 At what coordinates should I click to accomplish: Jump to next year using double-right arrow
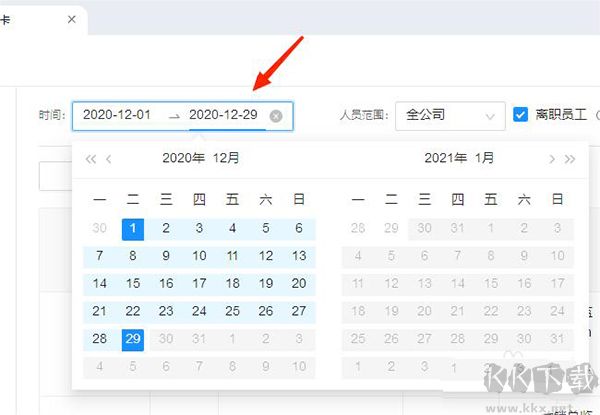point(570,159)
